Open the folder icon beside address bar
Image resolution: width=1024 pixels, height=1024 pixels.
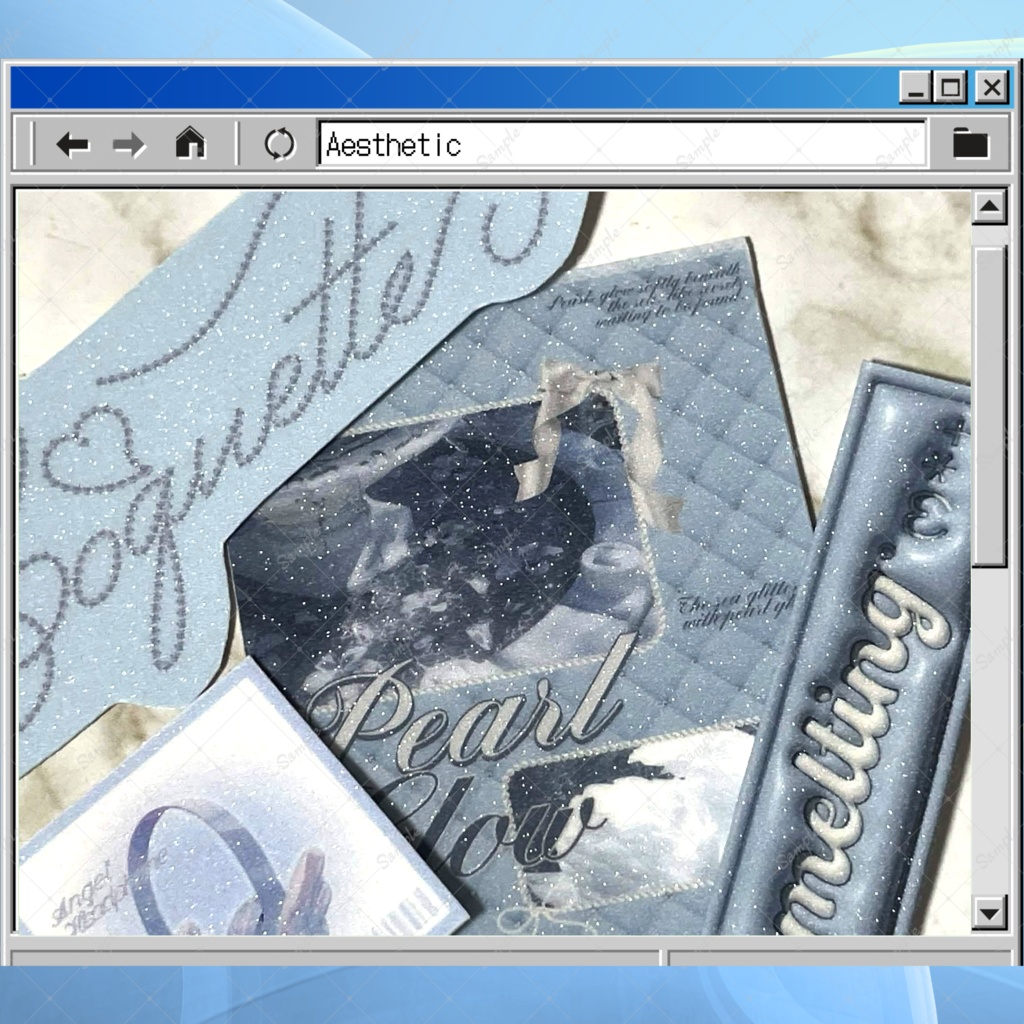click(970, 143)
